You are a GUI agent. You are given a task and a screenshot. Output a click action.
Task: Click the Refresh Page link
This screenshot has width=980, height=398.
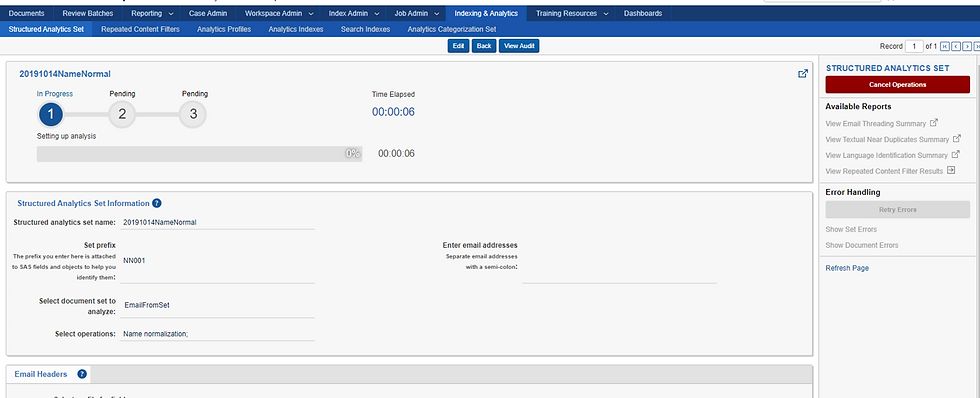[x=847, y=268]
